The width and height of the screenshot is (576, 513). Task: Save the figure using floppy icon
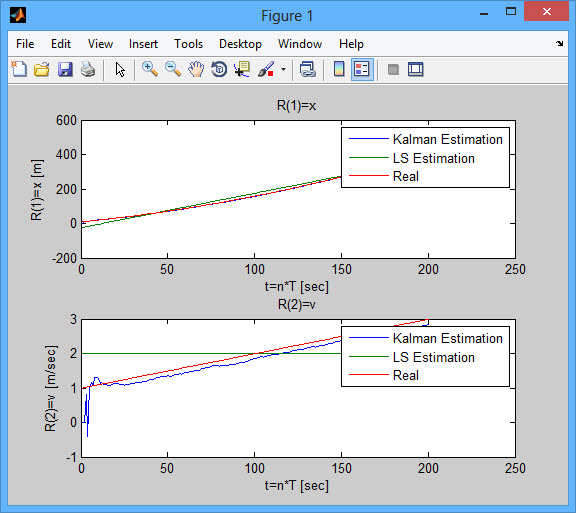point(65,69)
